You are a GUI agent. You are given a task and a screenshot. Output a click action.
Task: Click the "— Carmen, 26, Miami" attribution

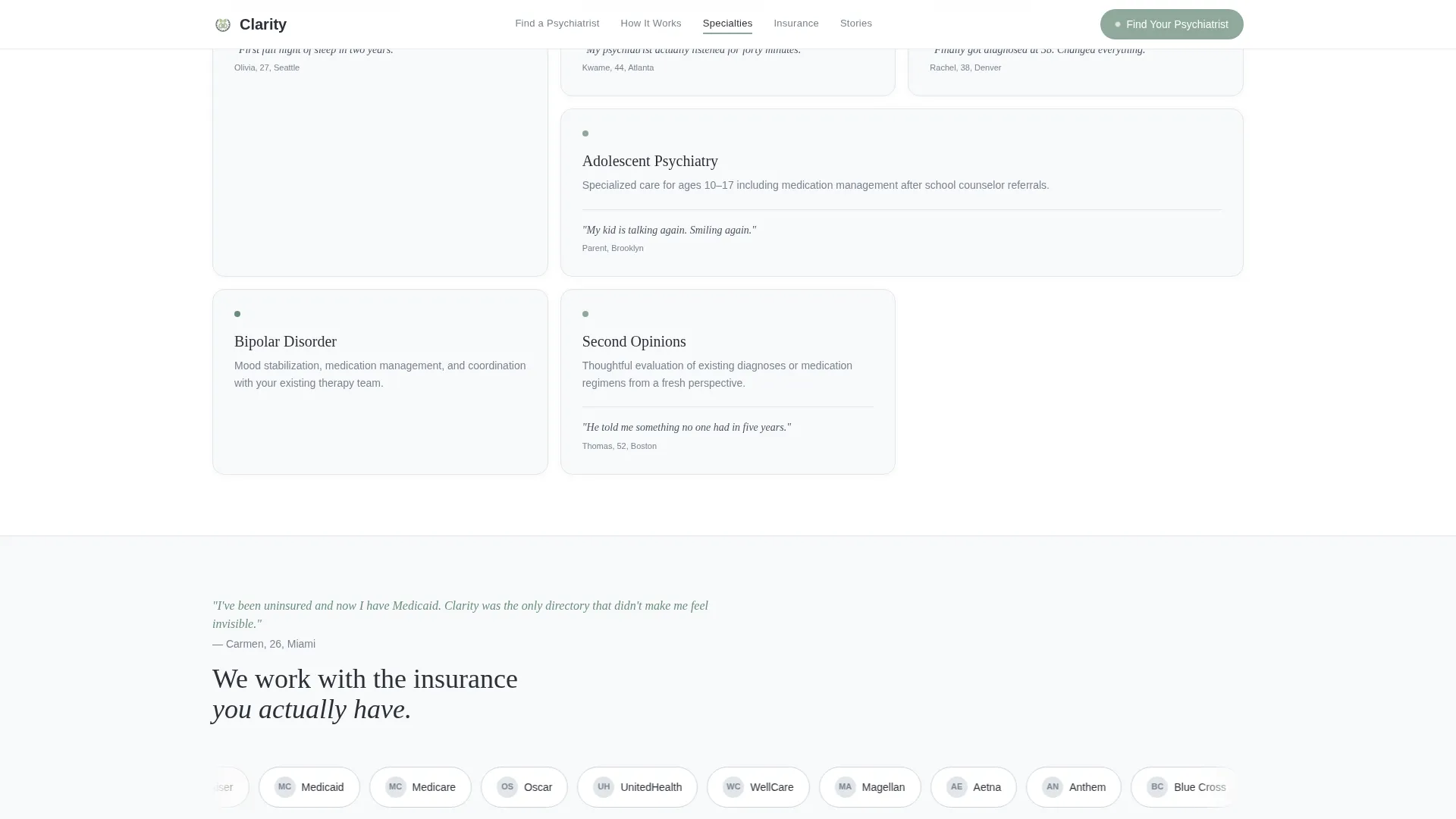point(264,644)
